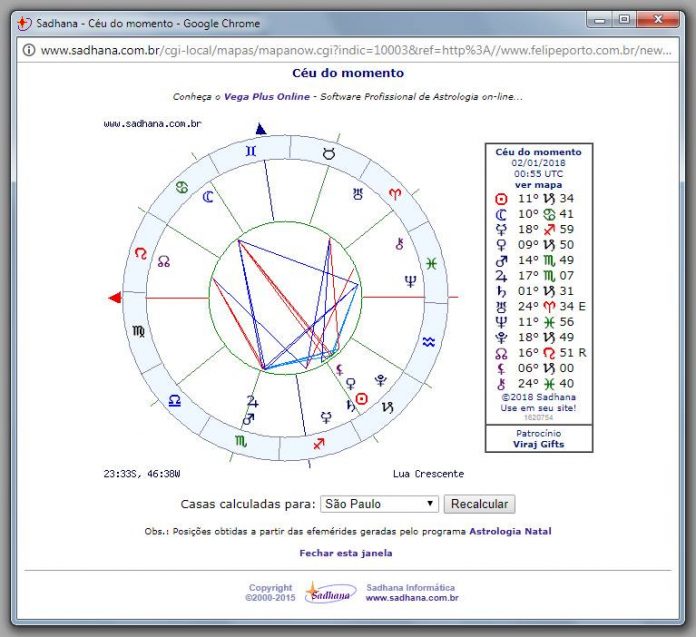
Task: Click the Pluto glyph inside the chart
Action: point(381,380)
